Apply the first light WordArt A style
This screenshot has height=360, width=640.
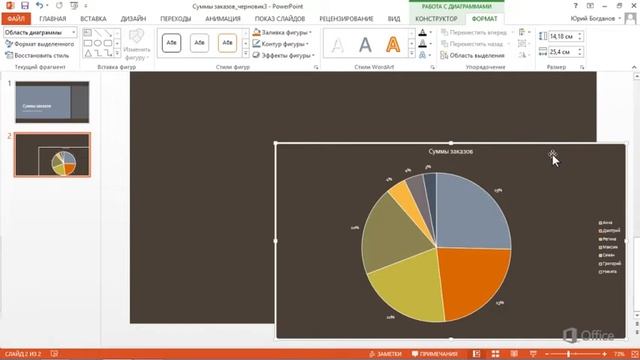click(x=338, y=44)
